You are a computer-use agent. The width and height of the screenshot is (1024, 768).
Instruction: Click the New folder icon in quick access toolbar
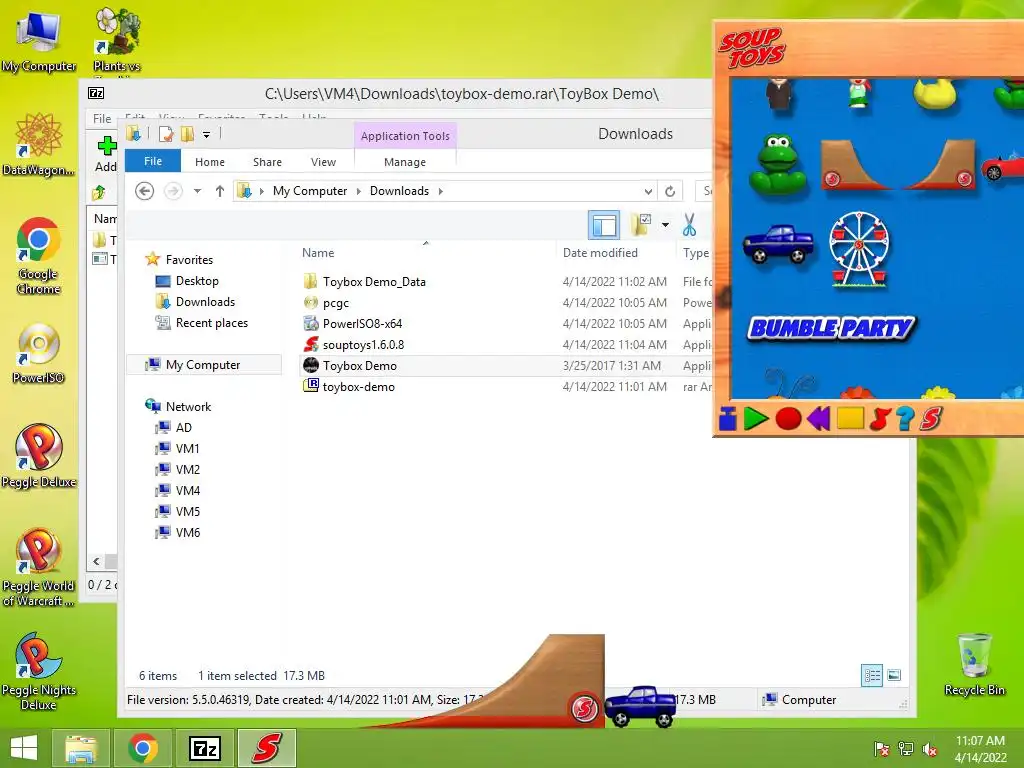coord(187,134)
